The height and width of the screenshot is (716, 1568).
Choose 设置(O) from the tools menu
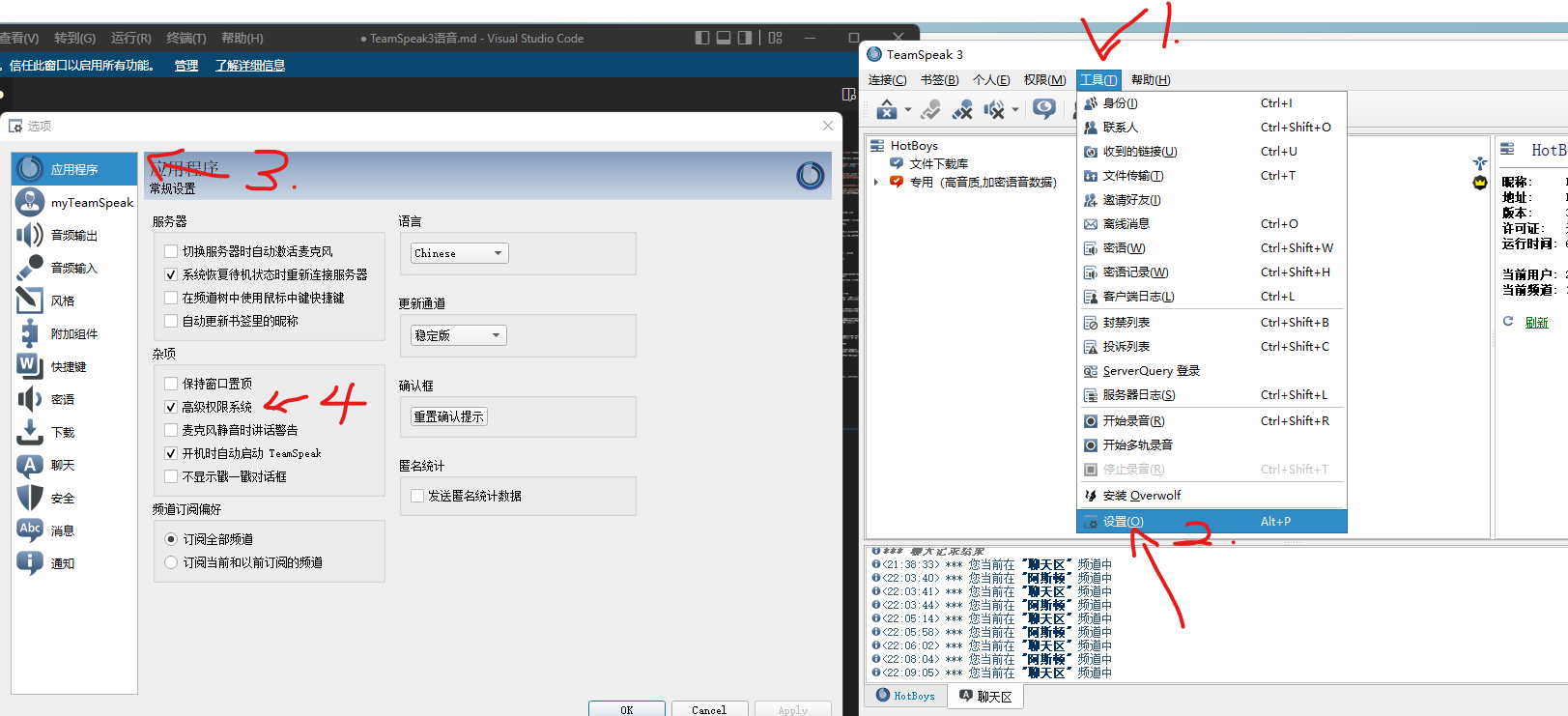click(1123, 522)
